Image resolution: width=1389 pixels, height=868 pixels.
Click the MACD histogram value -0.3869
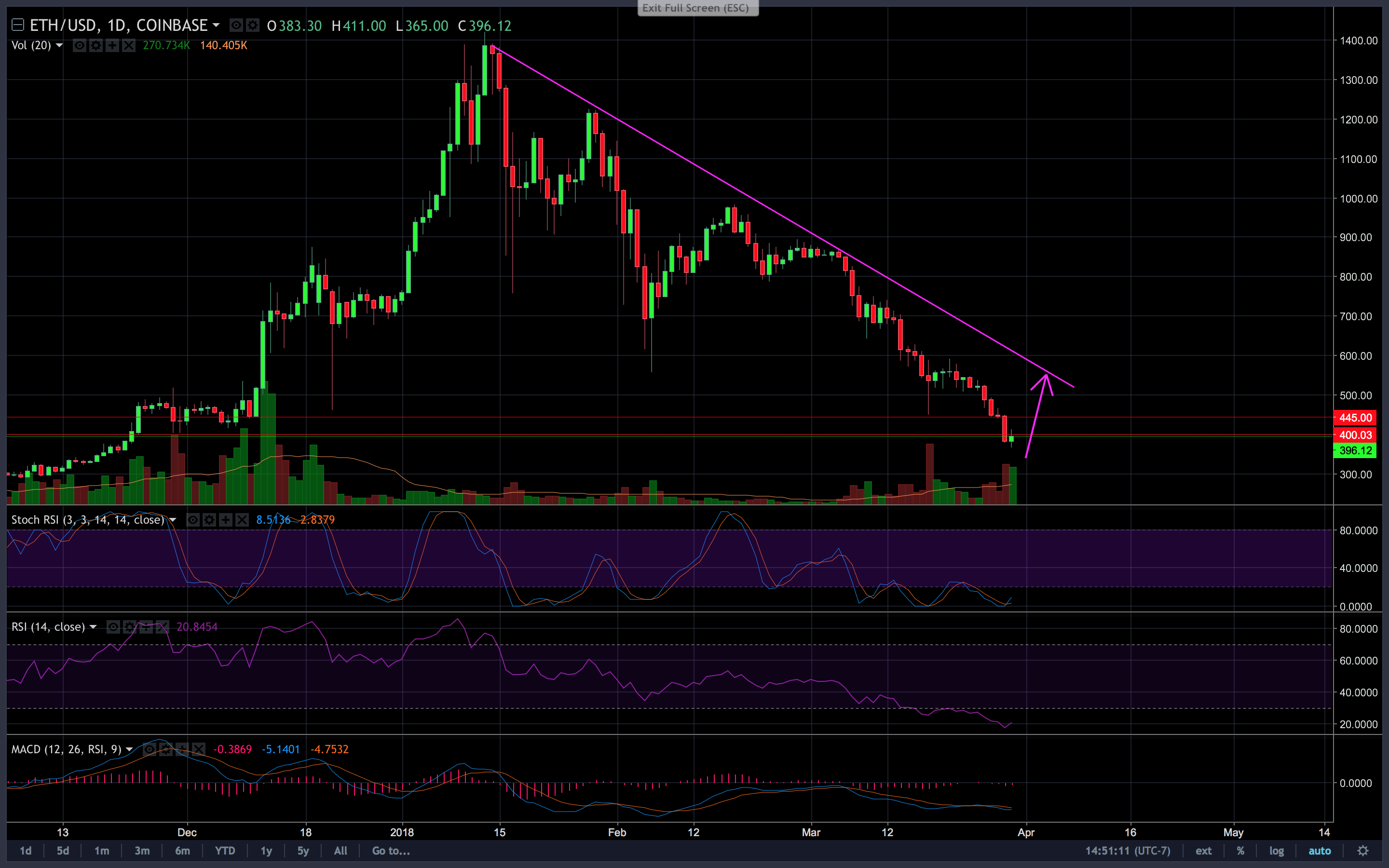tap(232, 749)
